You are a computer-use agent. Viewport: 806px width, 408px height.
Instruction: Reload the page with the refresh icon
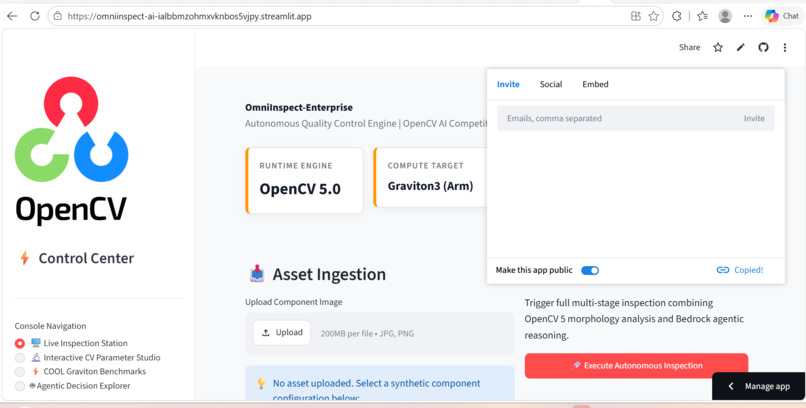click(34, 16)
